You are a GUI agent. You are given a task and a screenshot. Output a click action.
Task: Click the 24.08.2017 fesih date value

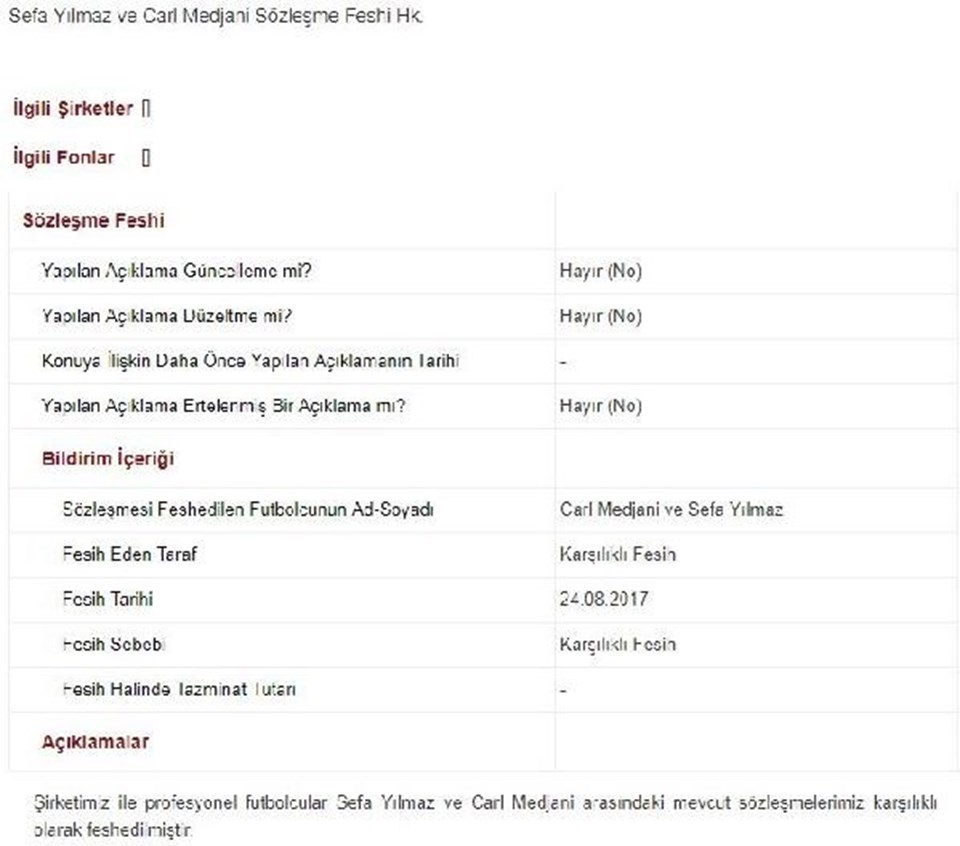pos(604,599)
